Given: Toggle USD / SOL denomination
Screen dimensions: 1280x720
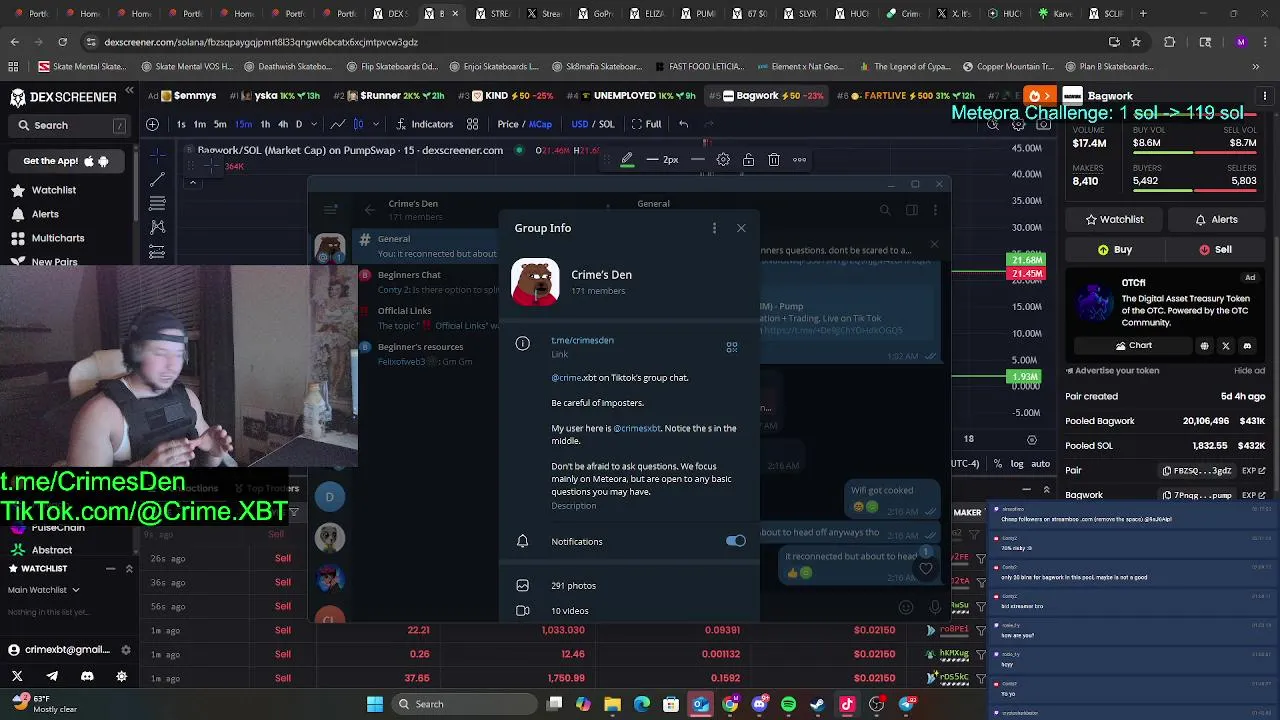Looking at the screenshot, I should pyautogui.click(x=593, y=124).
